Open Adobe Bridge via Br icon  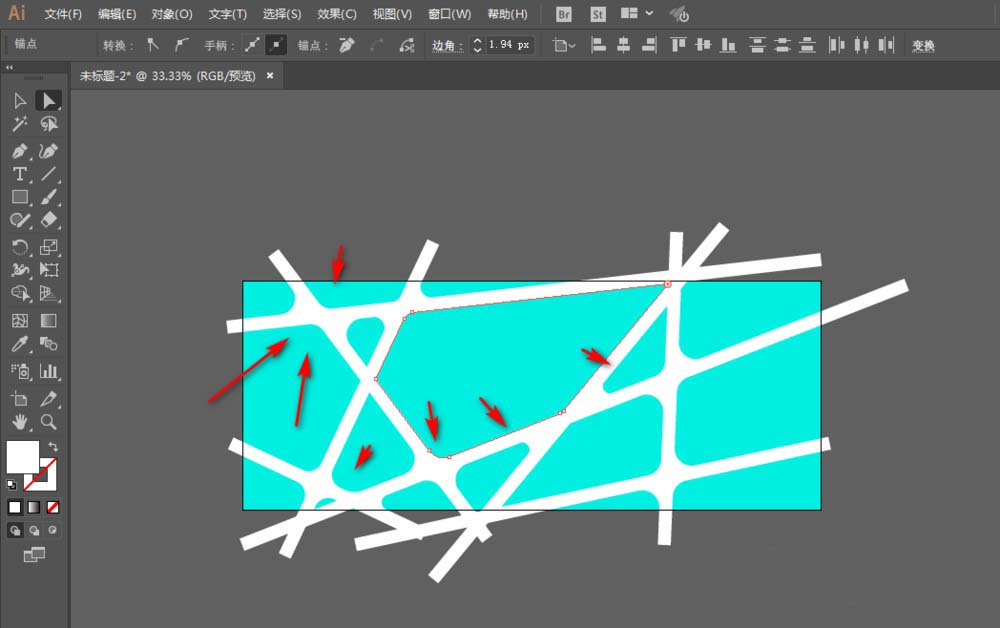(564, 14)
